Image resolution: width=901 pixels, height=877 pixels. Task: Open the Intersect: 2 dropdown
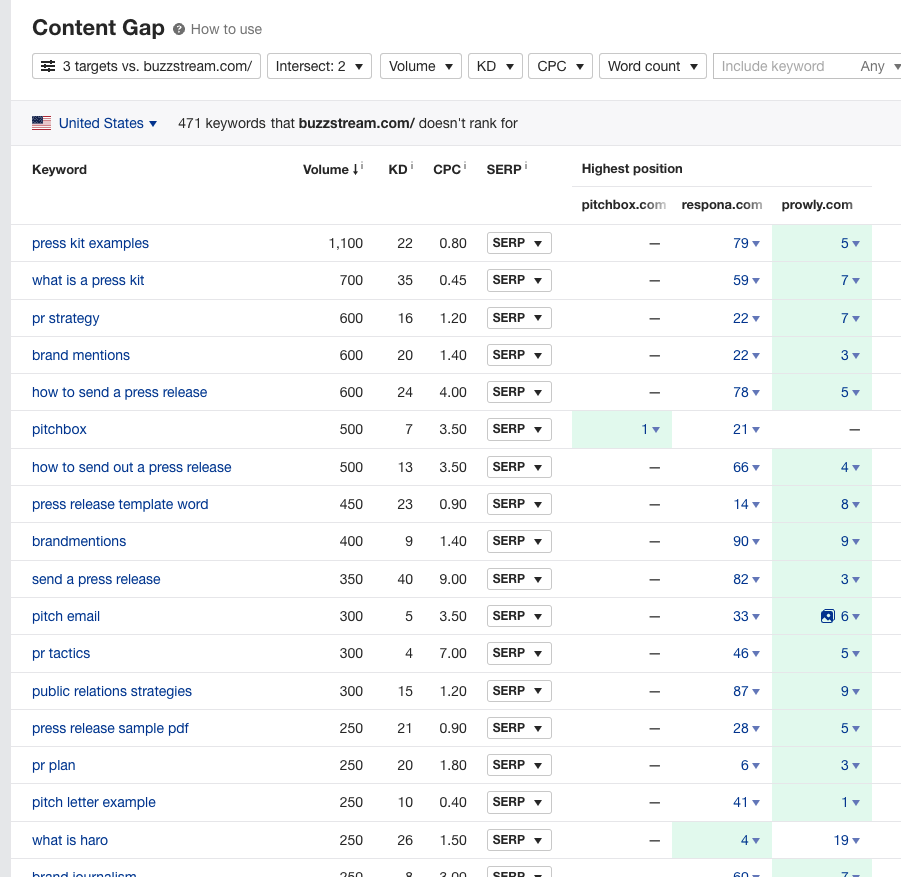[x=319, y=66]
